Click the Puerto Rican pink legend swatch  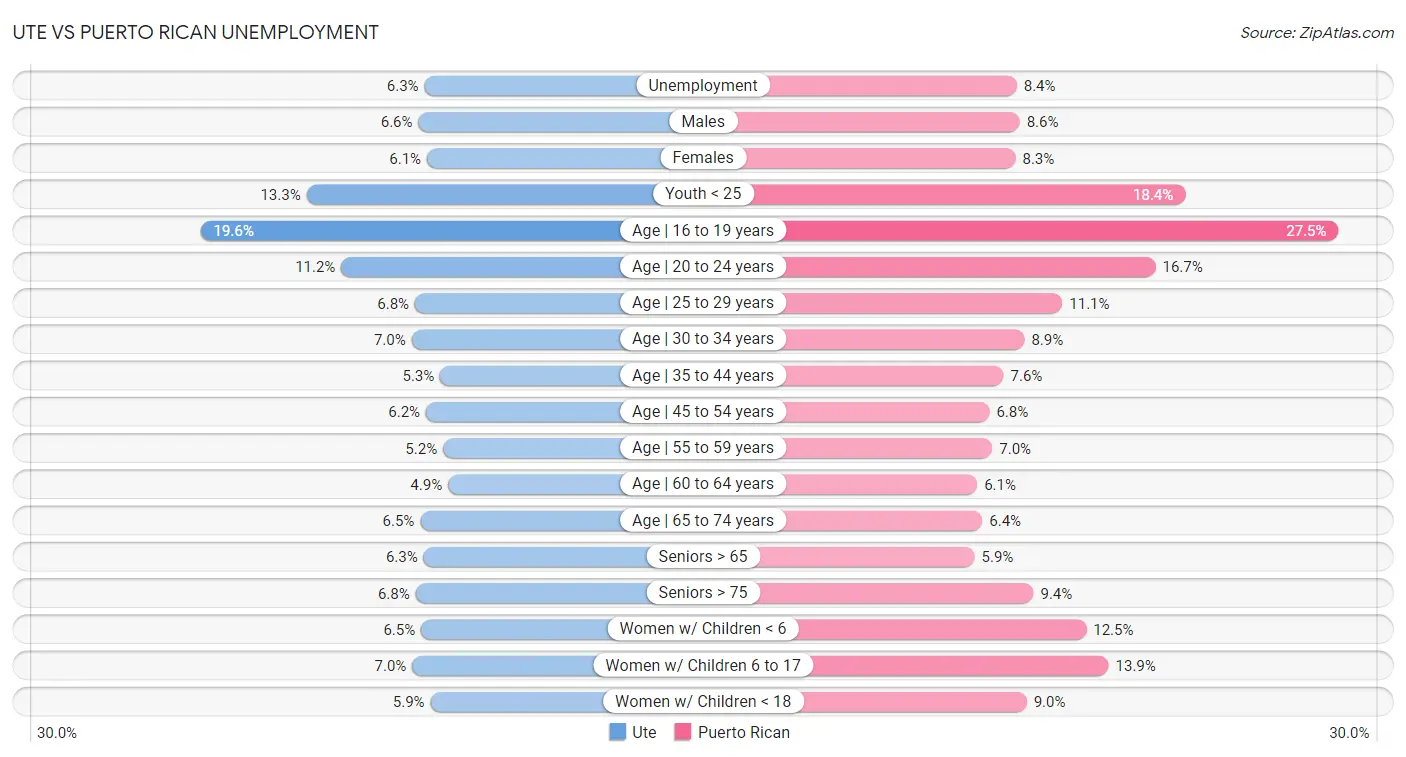(x=683, y=732)
